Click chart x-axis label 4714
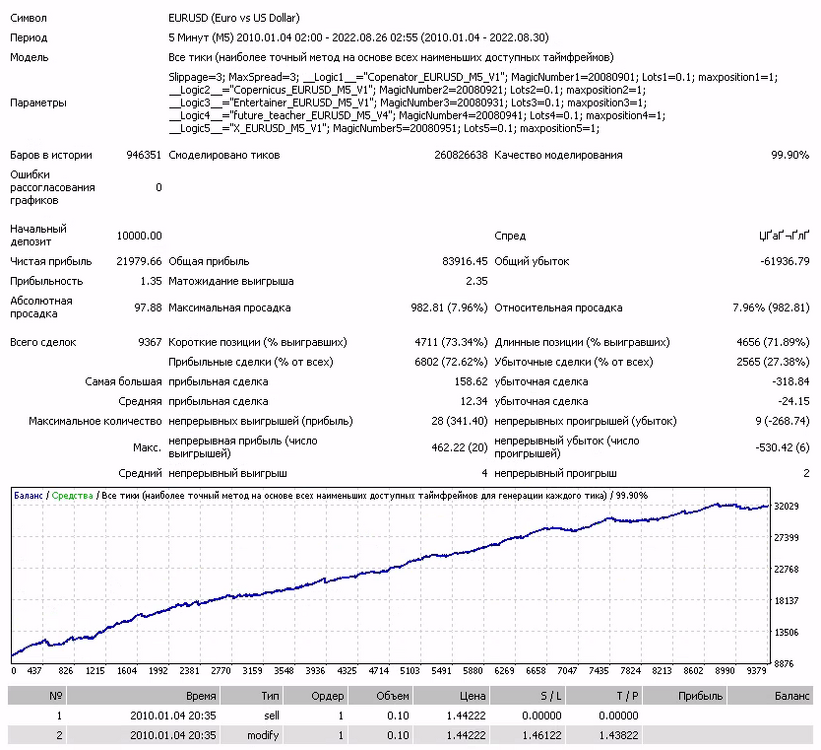821x750 pixels. pos(379,671)
